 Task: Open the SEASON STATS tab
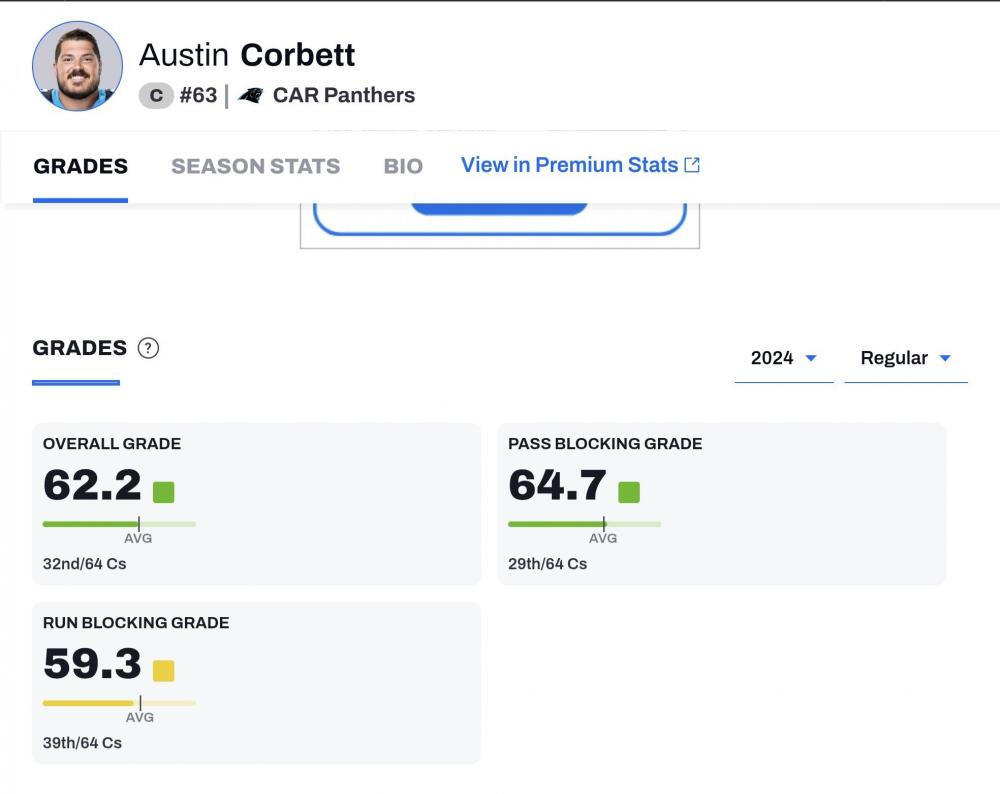(255, 166)
